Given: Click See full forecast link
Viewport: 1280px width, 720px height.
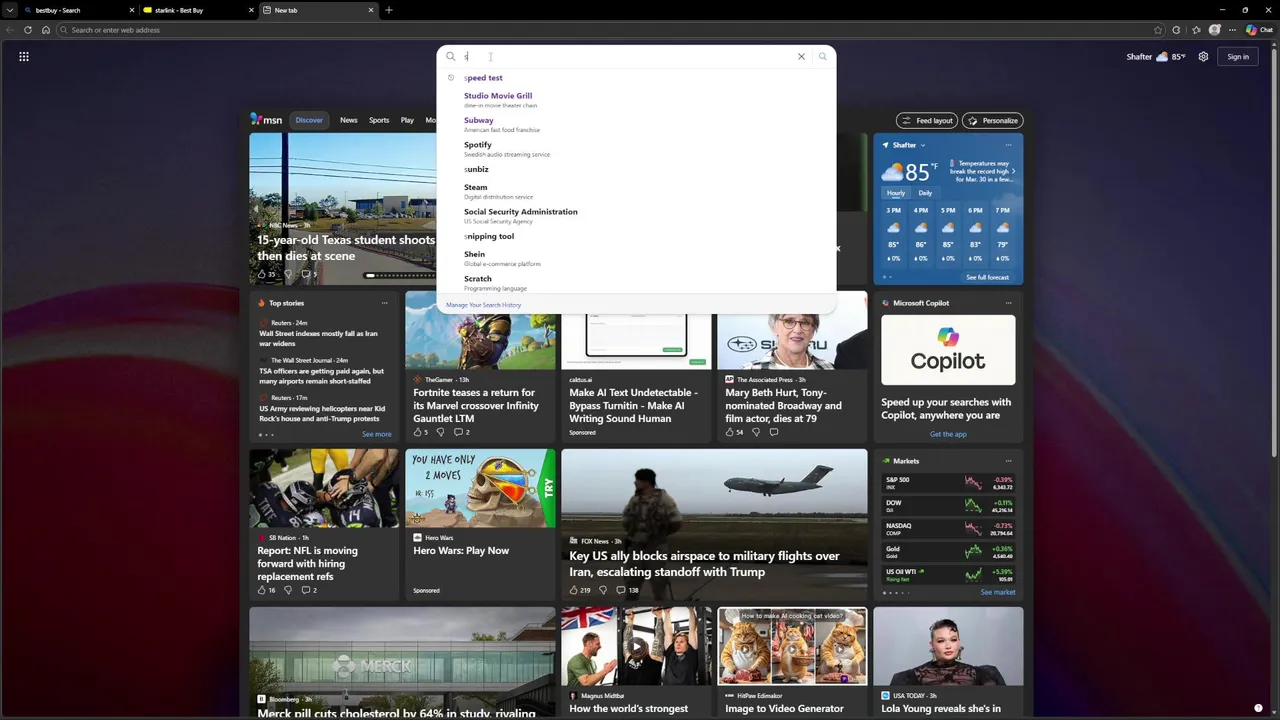Looking at the screenshot, I should pos(987,277).
